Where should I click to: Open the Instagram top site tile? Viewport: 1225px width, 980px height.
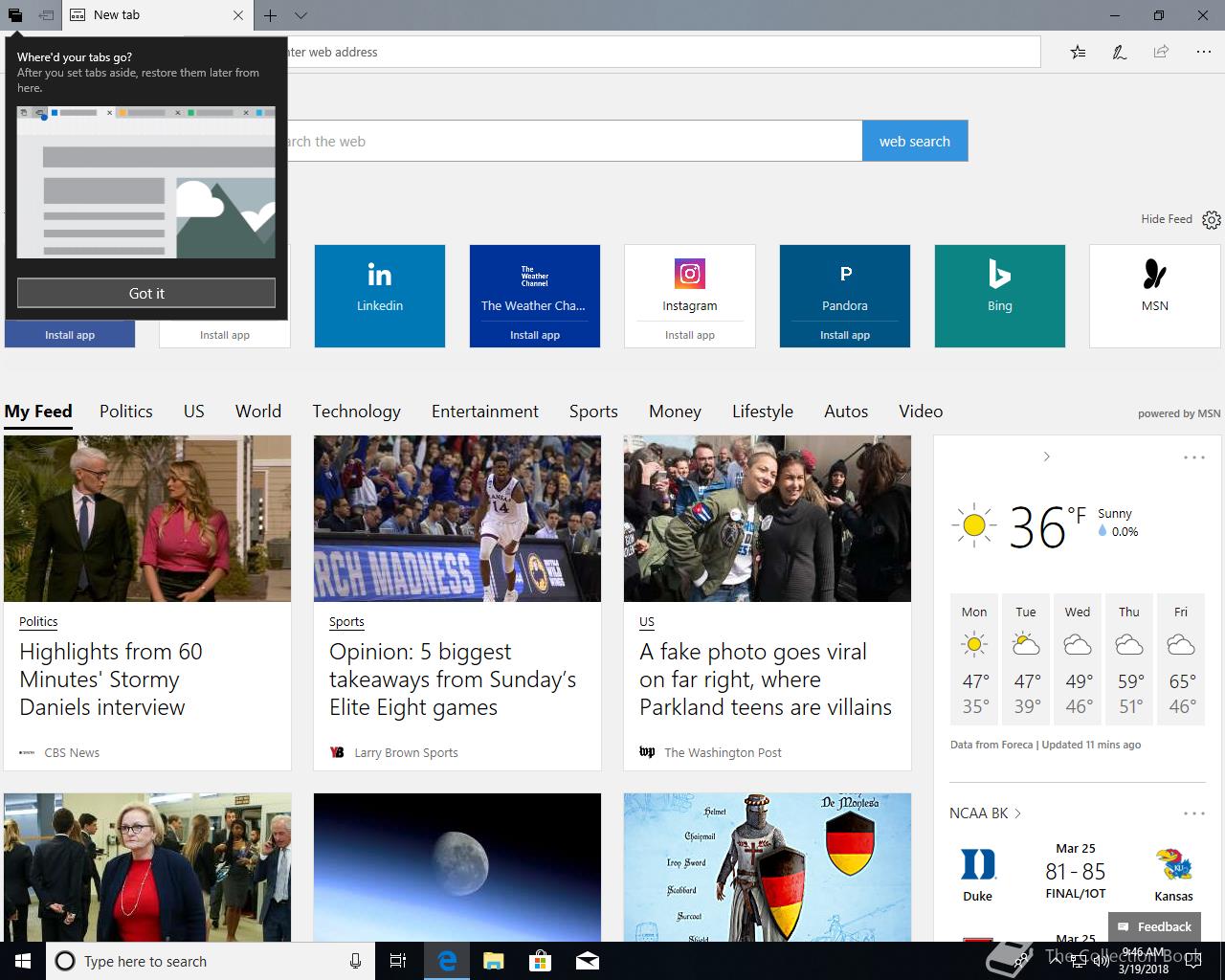(x=690, y=284)
